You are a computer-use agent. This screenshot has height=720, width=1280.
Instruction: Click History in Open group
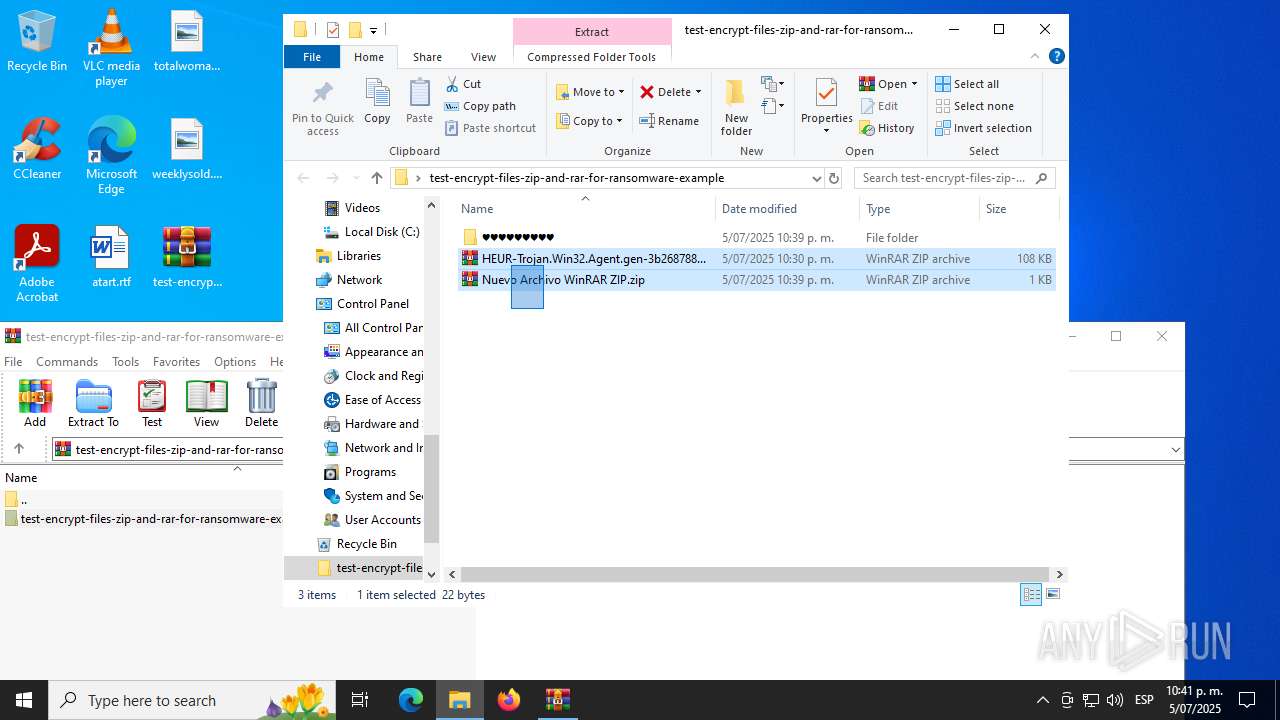887,128
